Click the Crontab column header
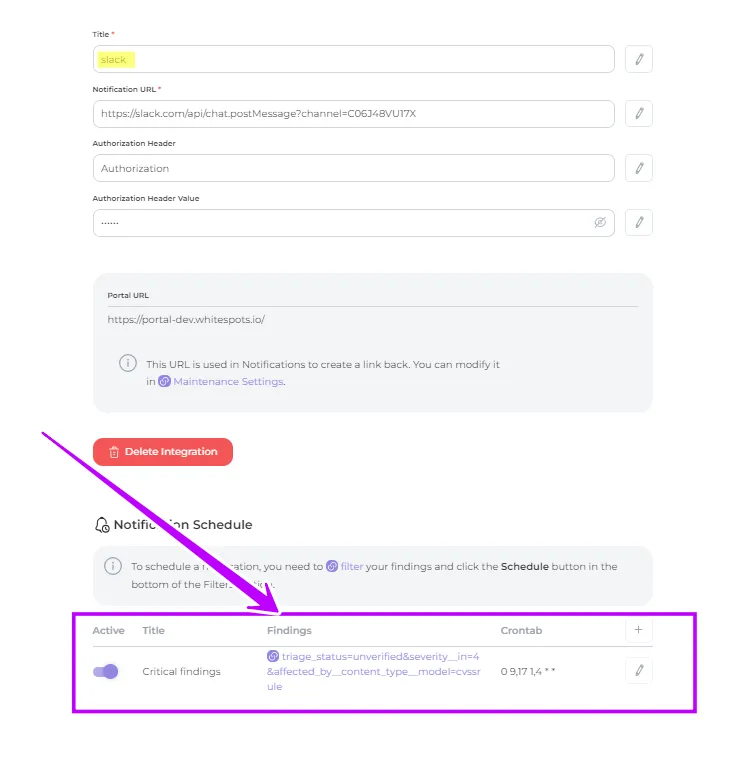This screenshot has height=776, width=746. point(522,631)
